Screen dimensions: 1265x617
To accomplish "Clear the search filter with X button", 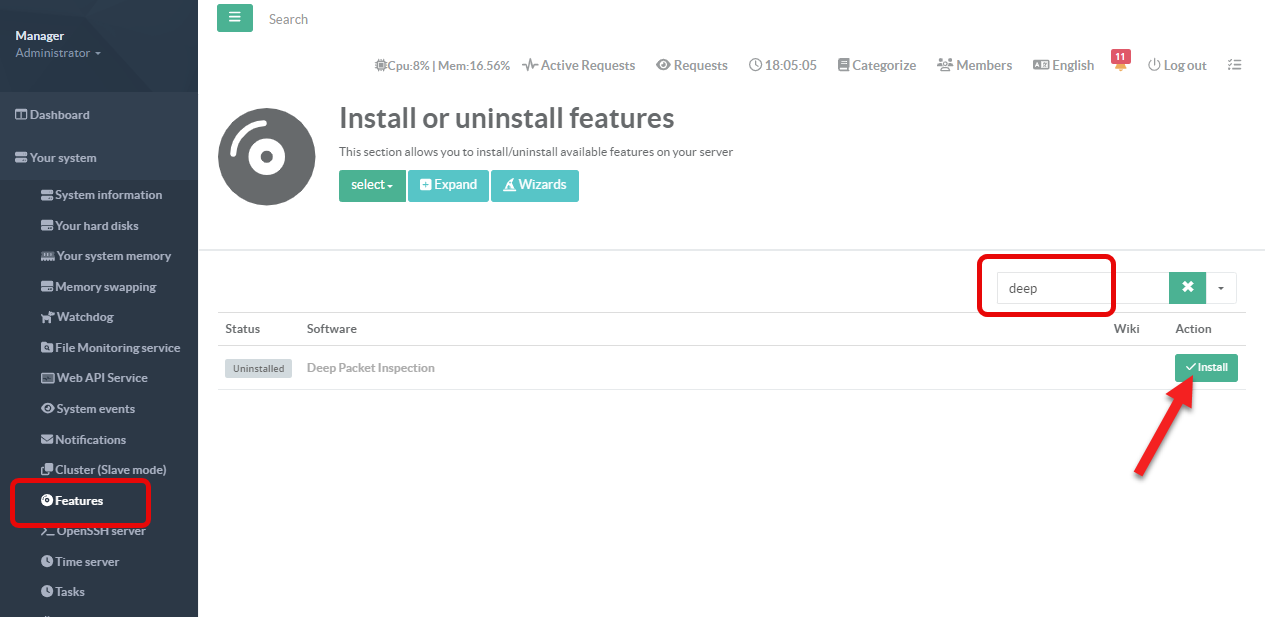I will [1187, 288].
